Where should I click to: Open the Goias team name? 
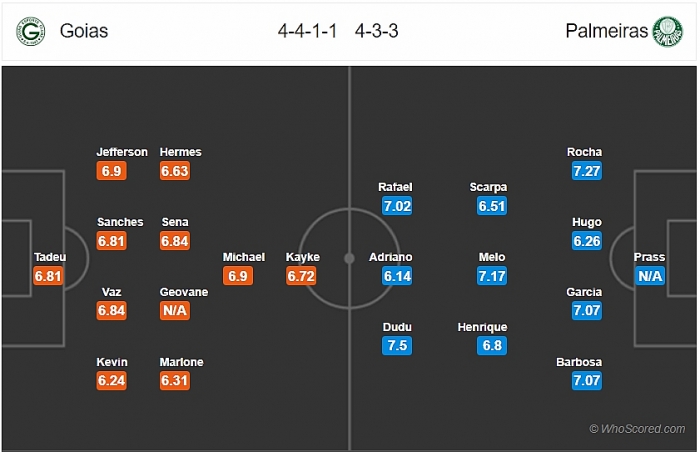(84, 31)
